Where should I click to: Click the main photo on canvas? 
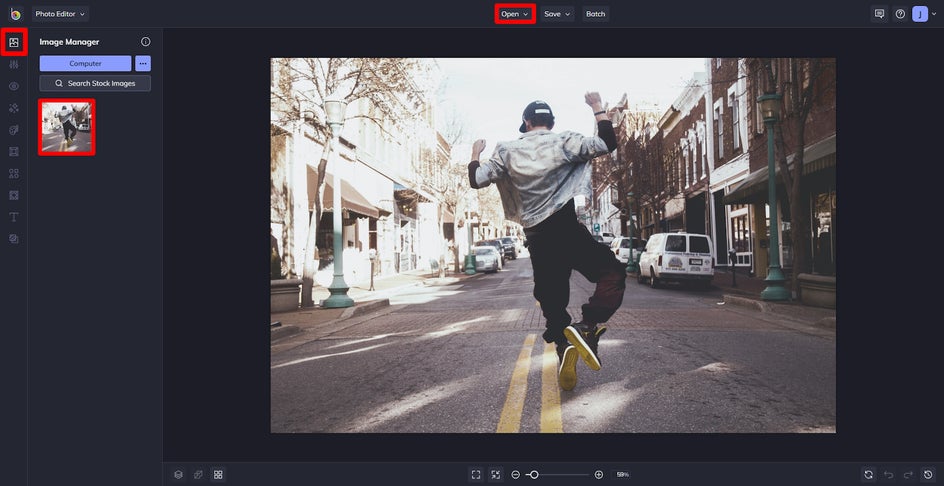[553, 245]
